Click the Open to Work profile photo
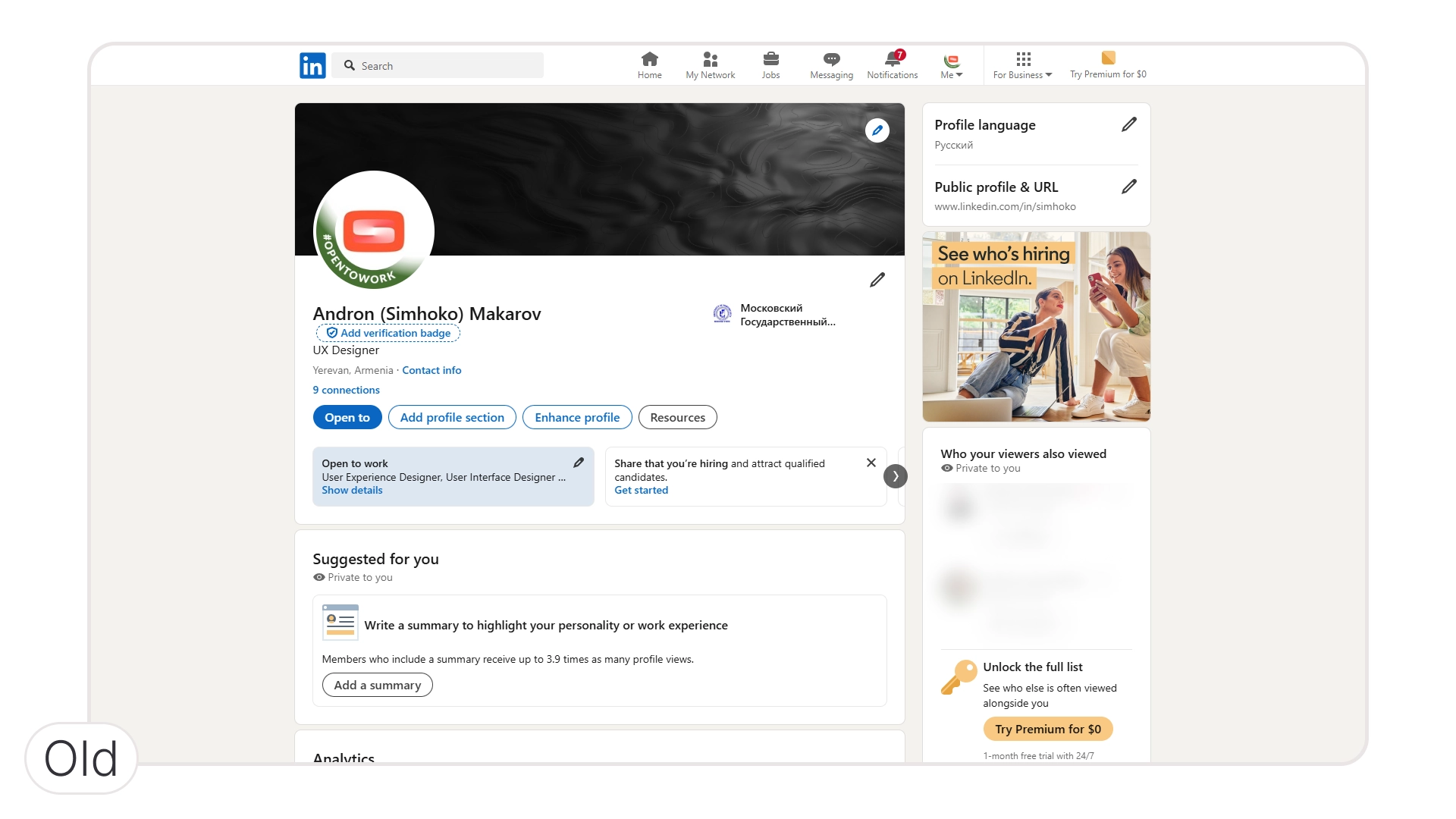Image resolution: width=1456 pixels, height=819 pixels. point(374,231)
